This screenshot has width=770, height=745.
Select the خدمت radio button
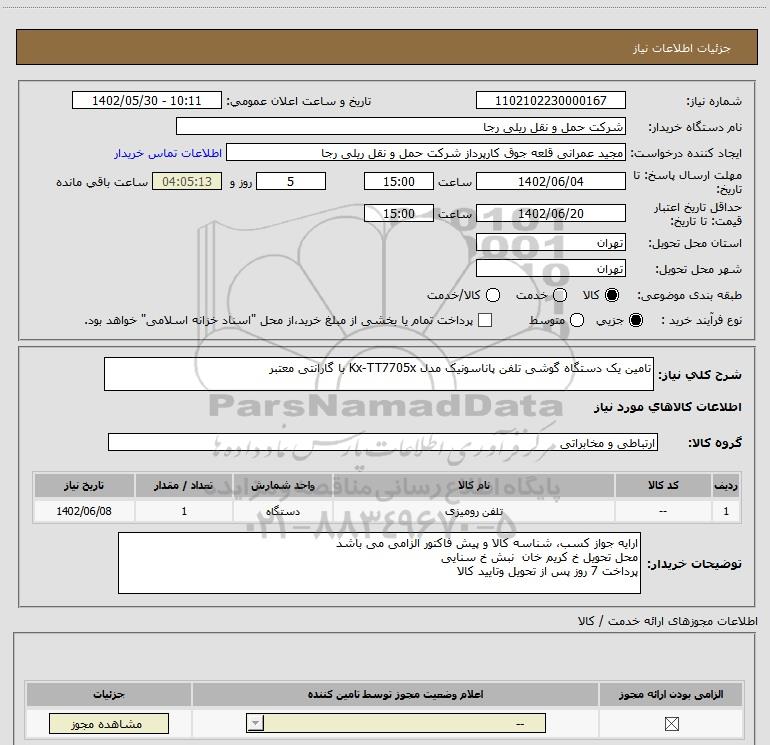560,295
